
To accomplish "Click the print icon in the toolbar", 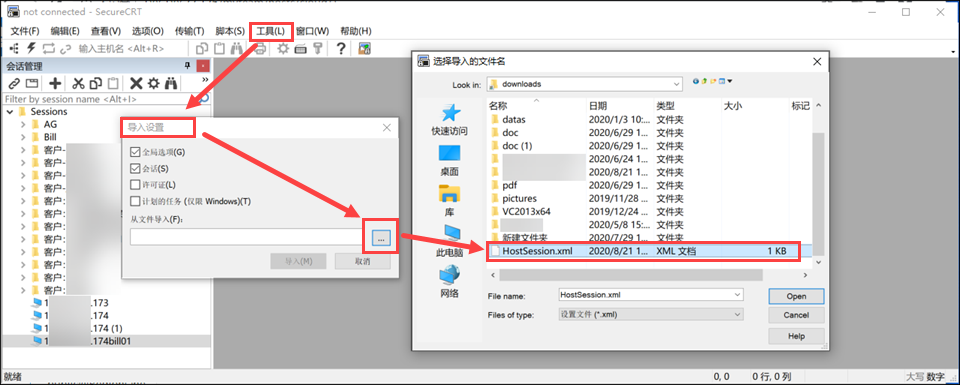I will 260,49.
